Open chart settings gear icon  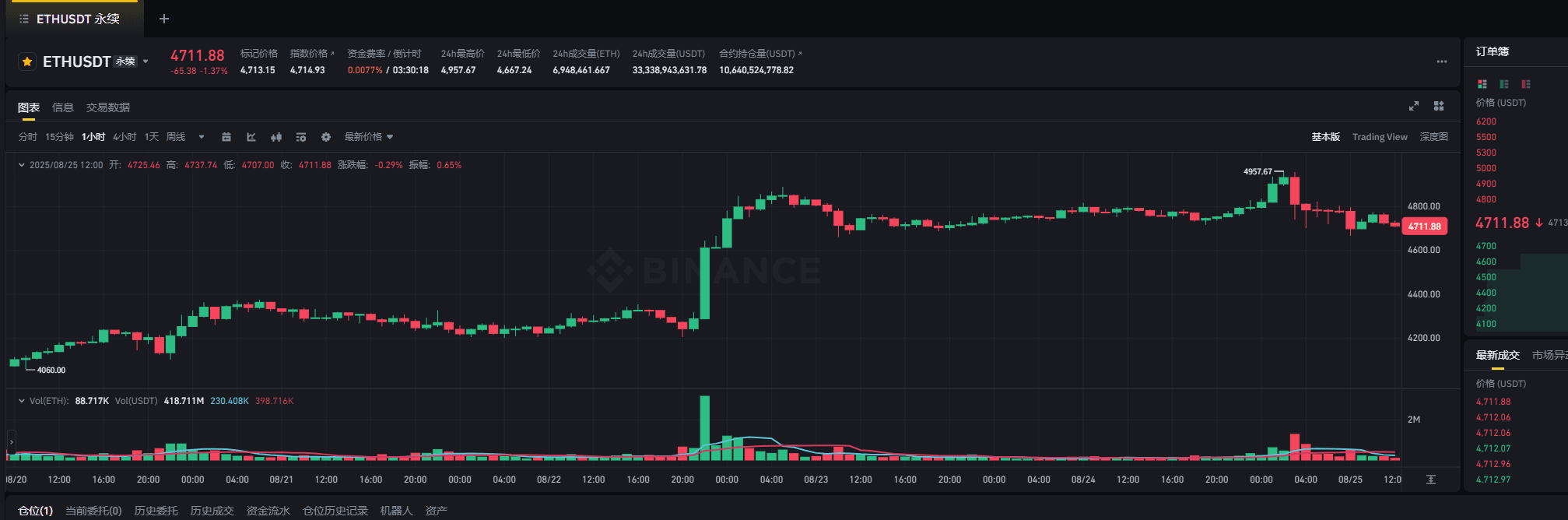point(326,137)
